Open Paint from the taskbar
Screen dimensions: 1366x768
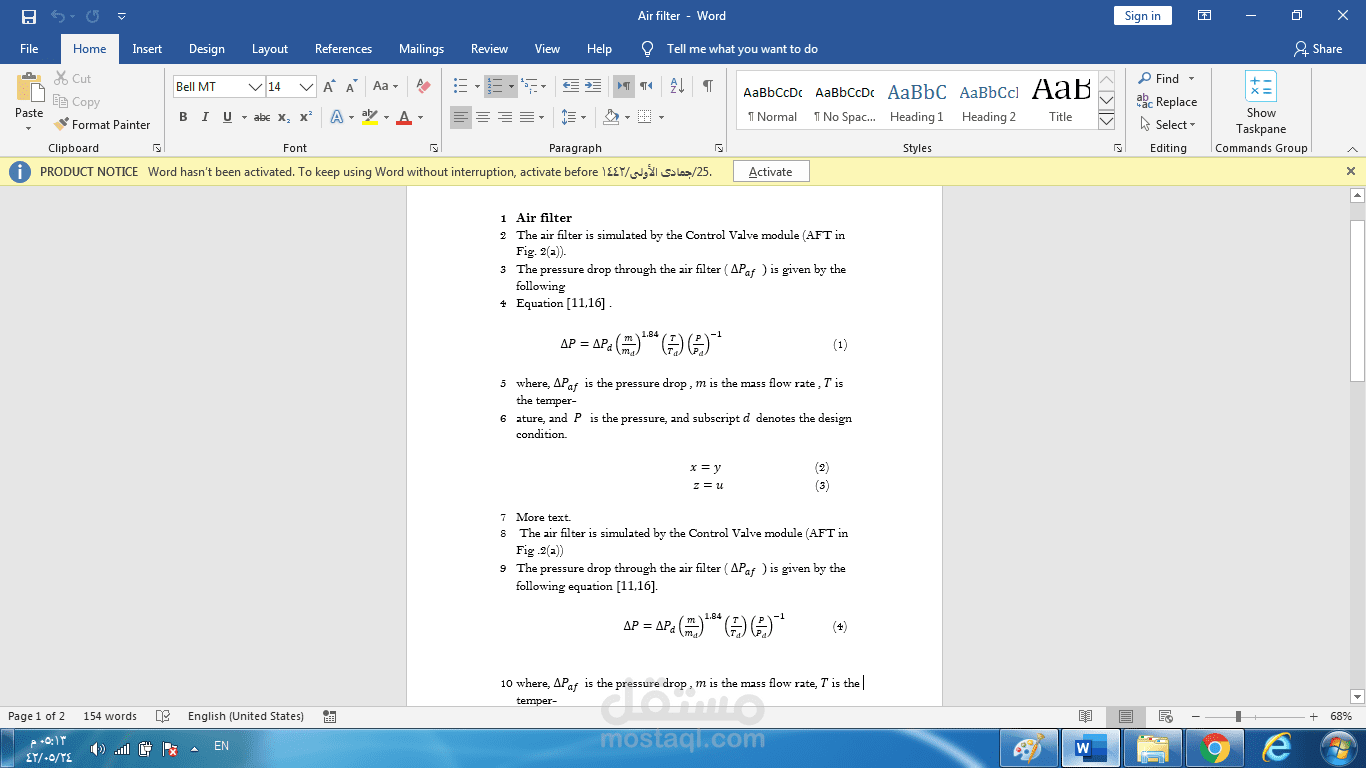coord(1029,748)
